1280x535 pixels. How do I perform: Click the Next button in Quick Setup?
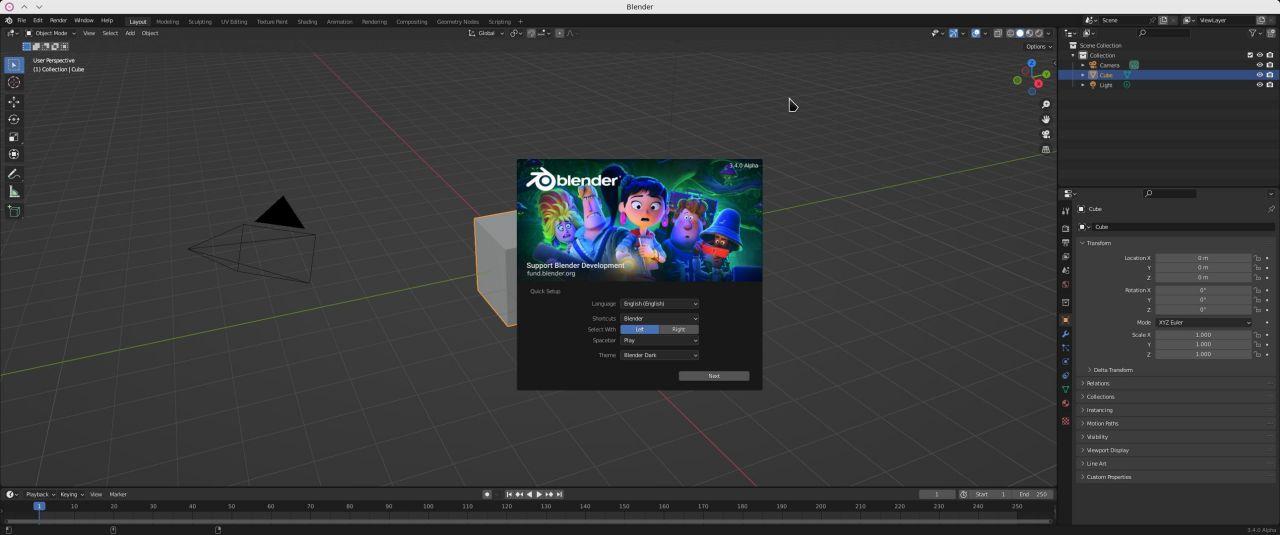(x=714, y=376)
